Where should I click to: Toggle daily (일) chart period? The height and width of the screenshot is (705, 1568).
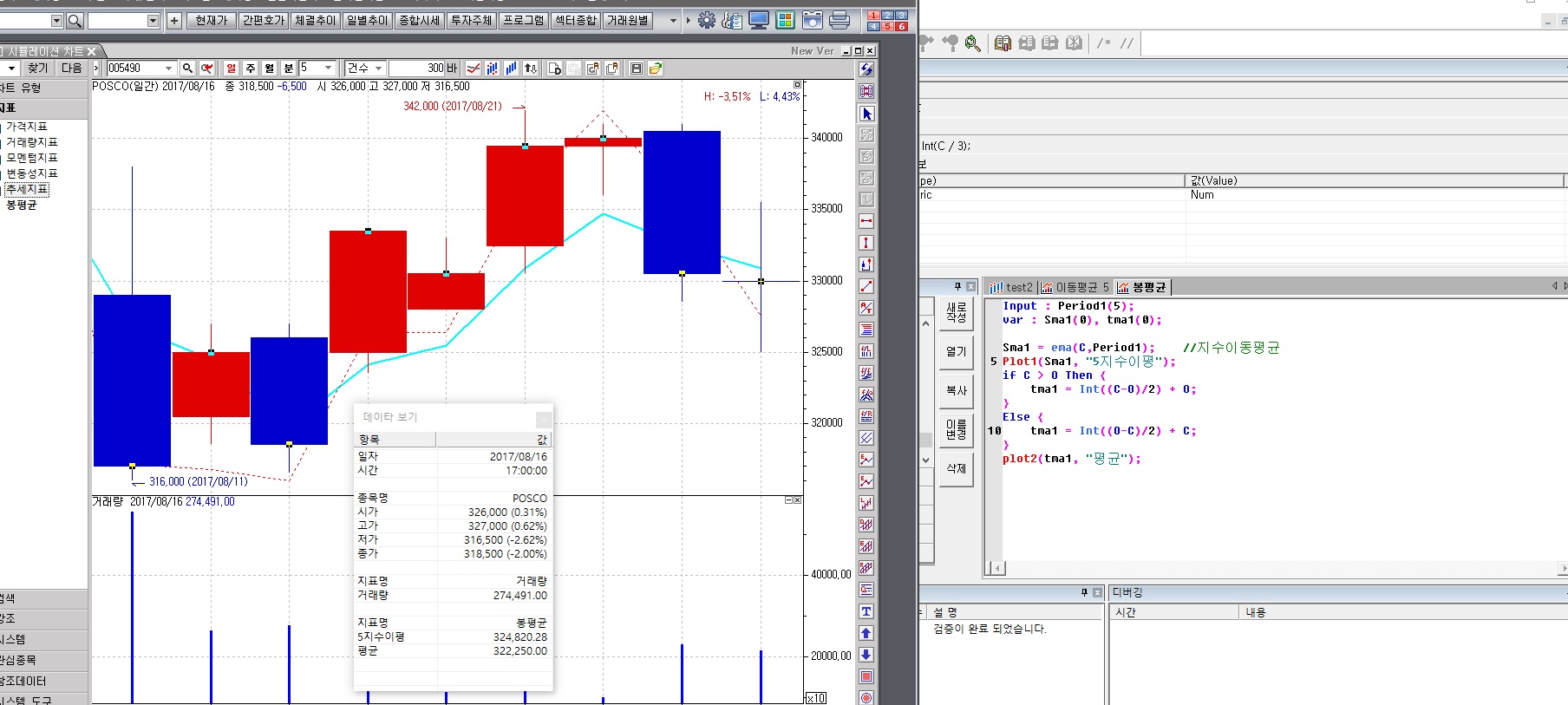coord(231,68)
